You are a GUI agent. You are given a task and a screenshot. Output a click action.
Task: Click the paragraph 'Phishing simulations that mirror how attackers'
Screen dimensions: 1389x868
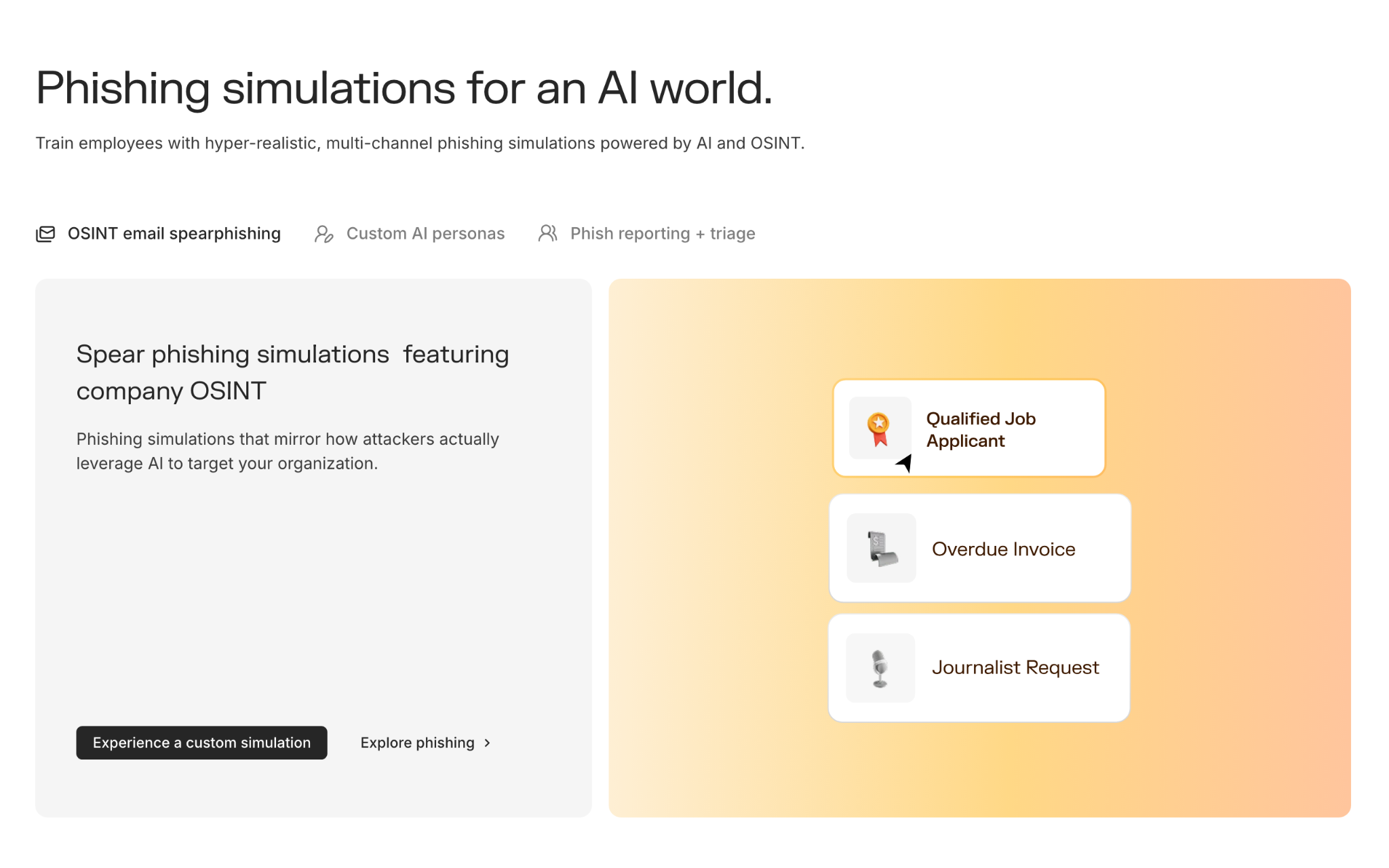288,451
